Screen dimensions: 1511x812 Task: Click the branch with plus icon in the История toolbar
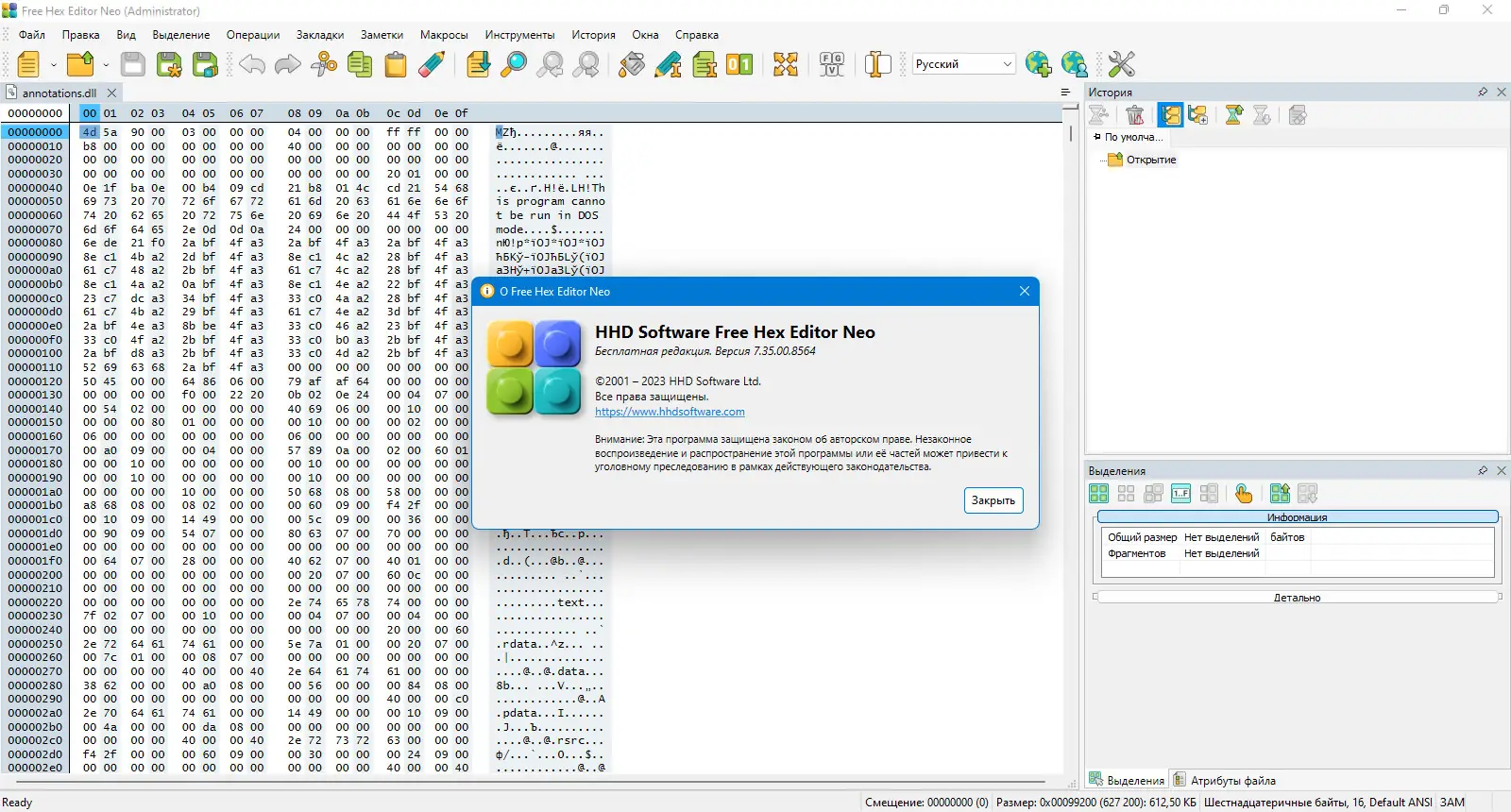(x=1198, y=115)
